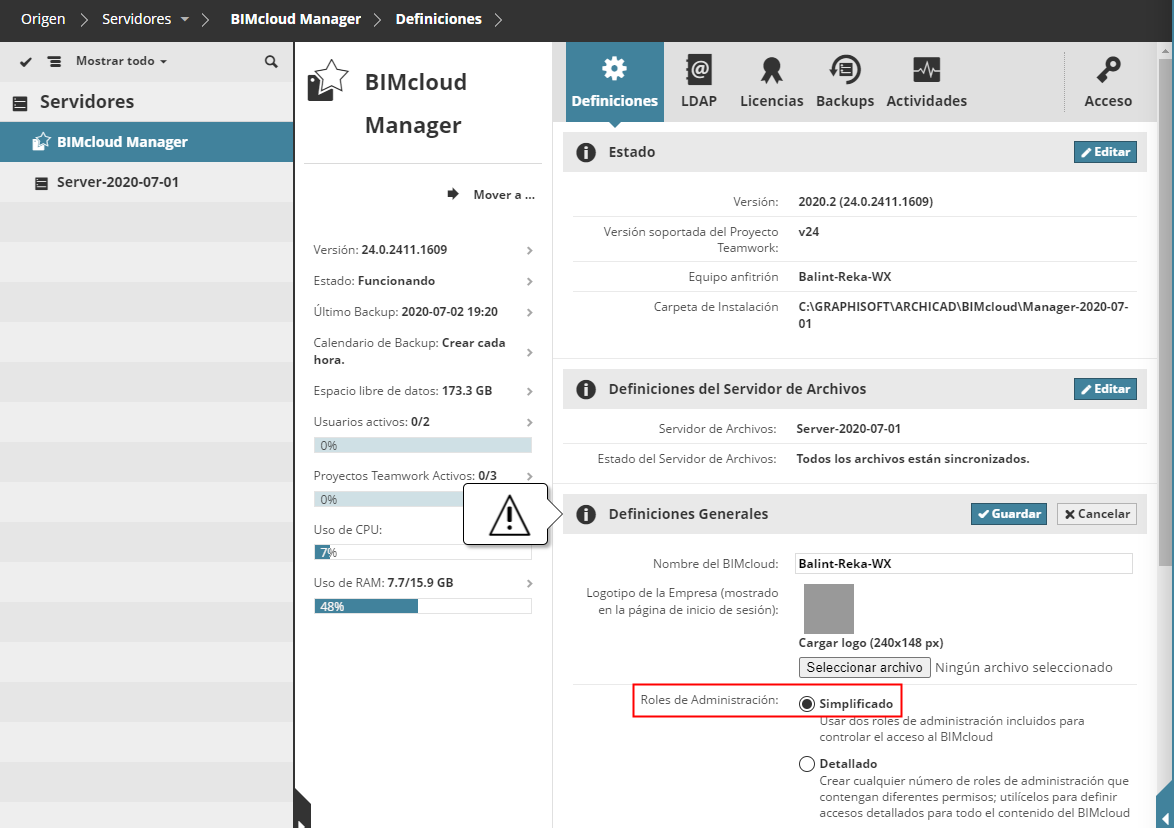Collapse the side panel with bottom arrow handle
Image resolution: width=1174 pixels, height=828 pixels.
click(302, 809)
